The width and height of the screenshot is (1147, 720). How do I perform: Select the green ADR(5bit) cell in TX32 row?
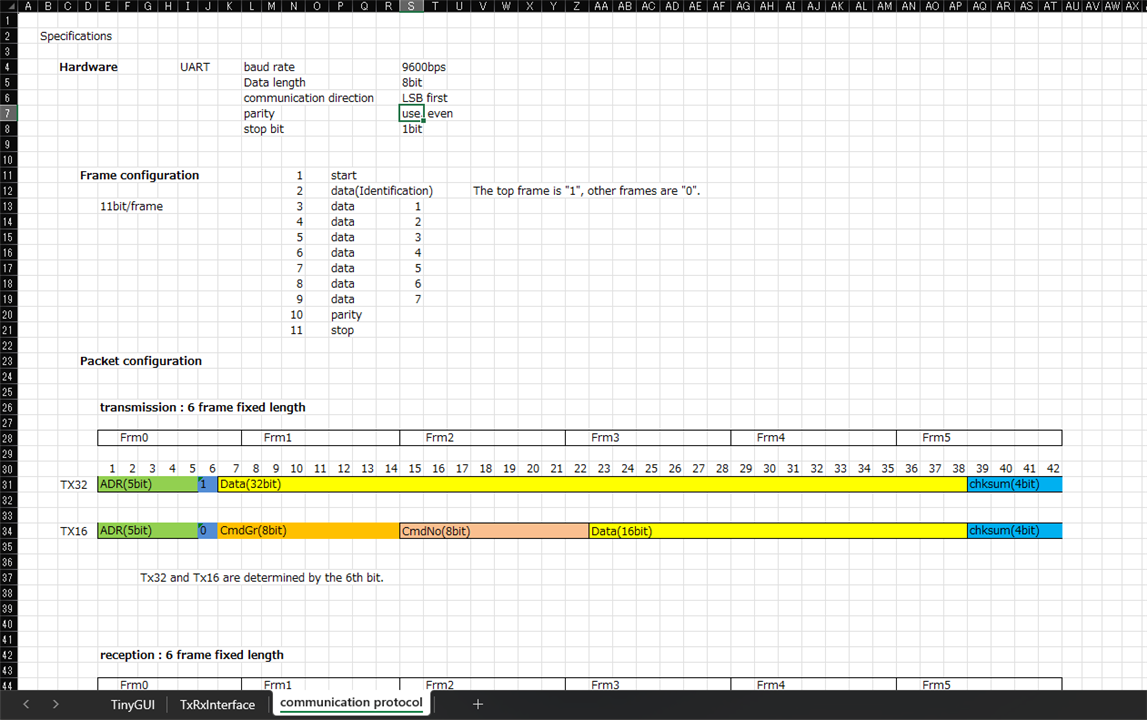147,484
